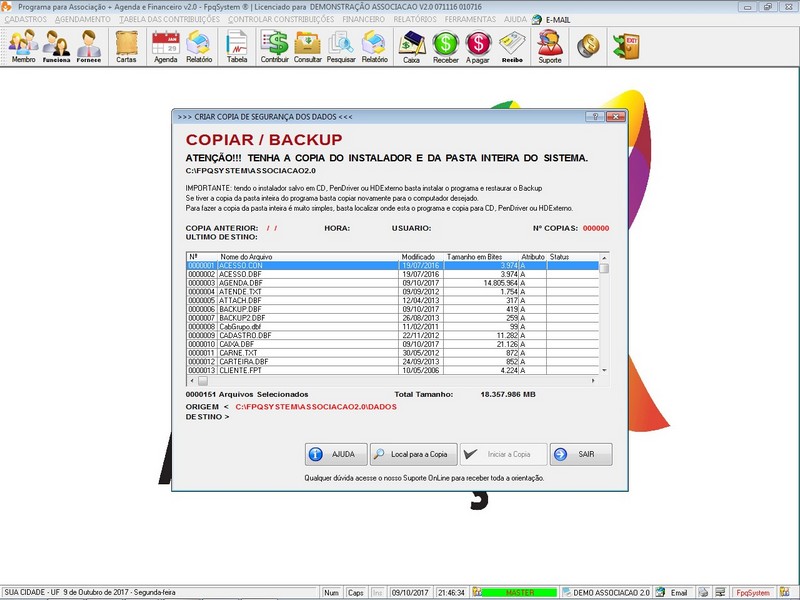Select the CAIXA.DBF row
Viewport: 800px width, 600px height.
click(392, 344)
